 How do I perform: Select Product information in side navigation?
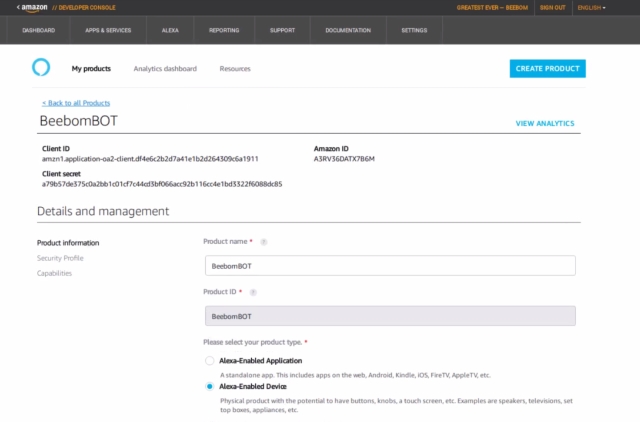pyautogui.click(x=68, y=243)
